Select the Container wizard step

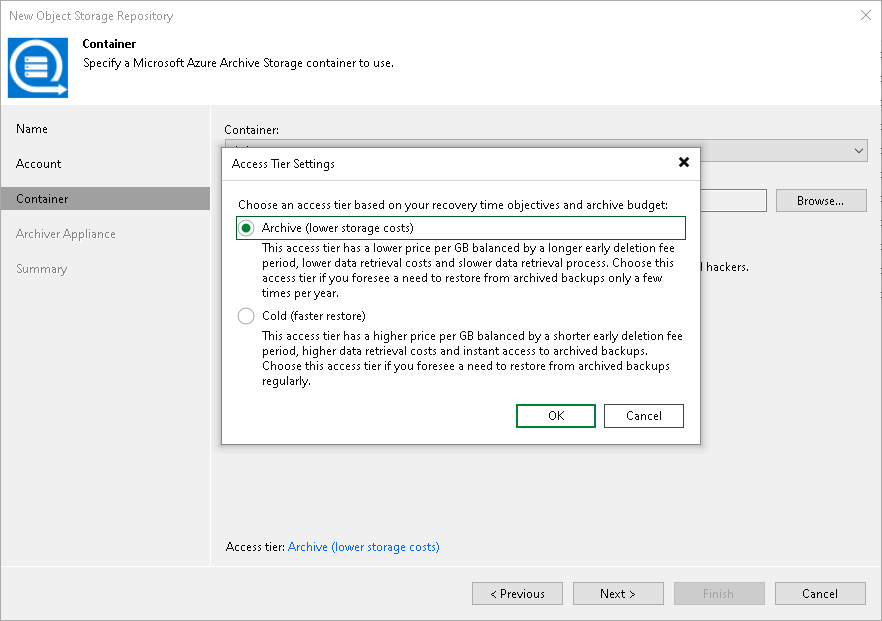click(x=105, y=199)
